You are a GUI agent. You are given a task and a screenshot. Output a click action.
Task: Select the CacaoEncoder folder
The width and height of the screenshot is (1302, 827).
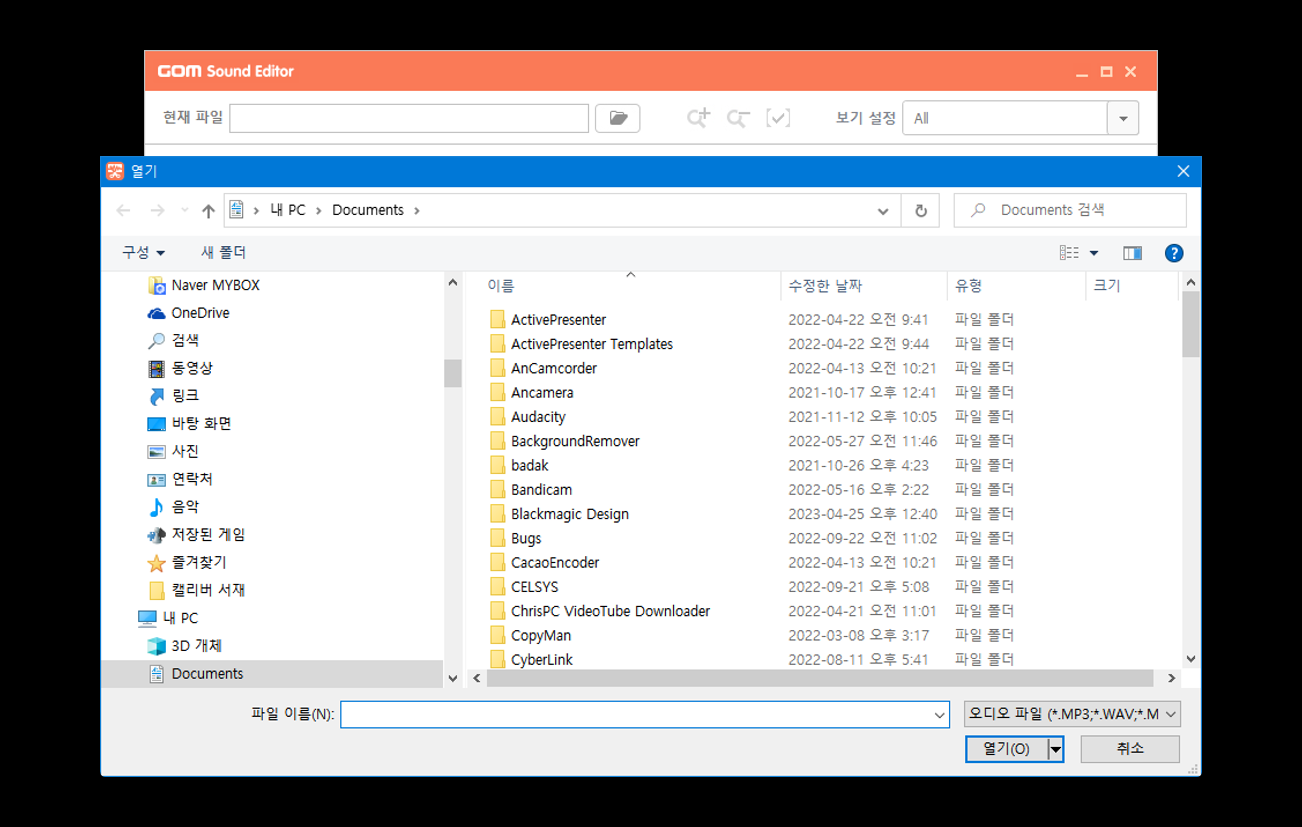click(555, 562)
